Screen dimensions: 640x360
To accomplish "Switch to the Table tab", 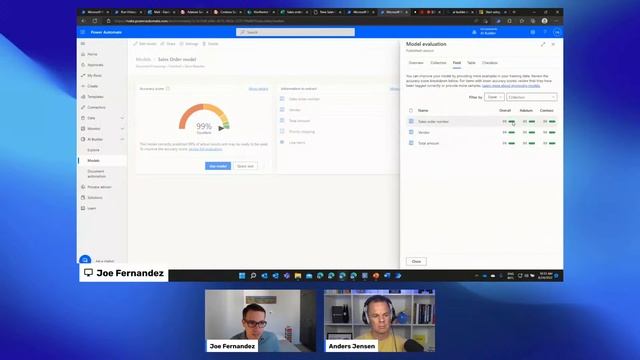I will [471, 63].
